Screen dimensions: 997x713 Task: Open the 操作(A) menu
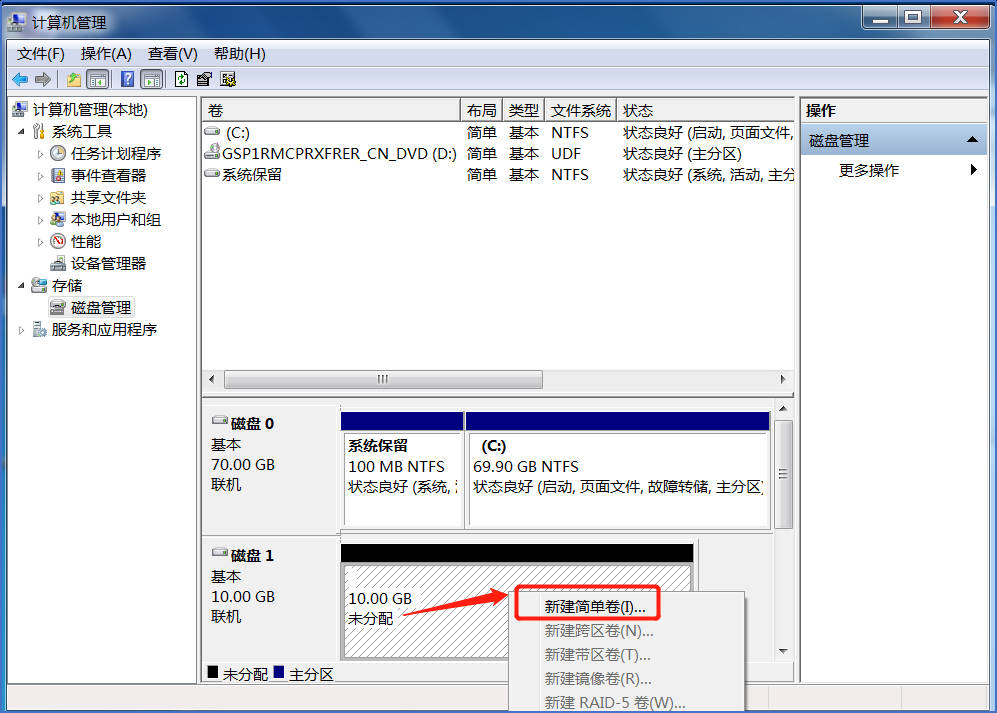pyautogui.click(x=106, y=54)
